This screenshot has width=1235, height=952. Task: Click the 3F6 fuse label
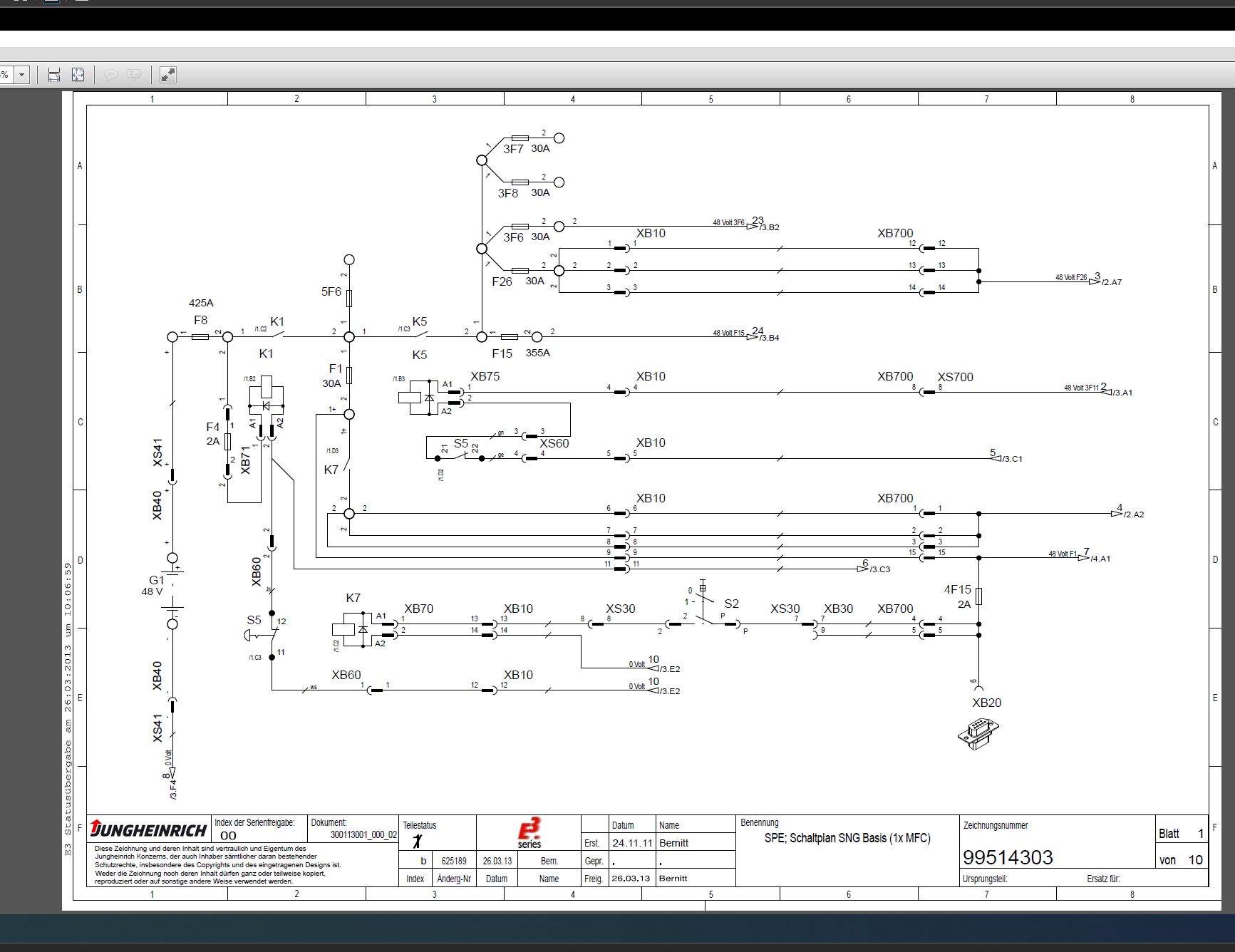(513, 237)
